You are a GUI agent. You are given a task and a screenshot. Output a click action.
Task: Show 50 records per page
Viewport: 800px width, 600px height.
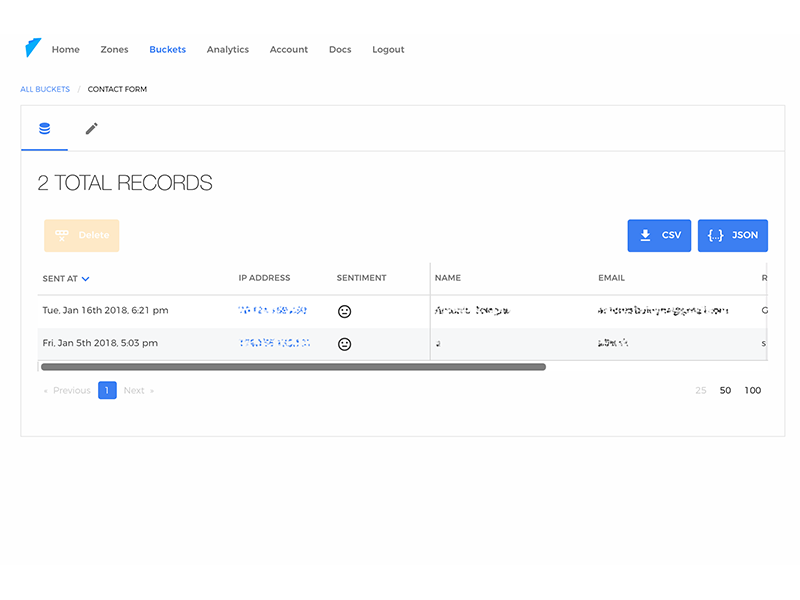725,390
